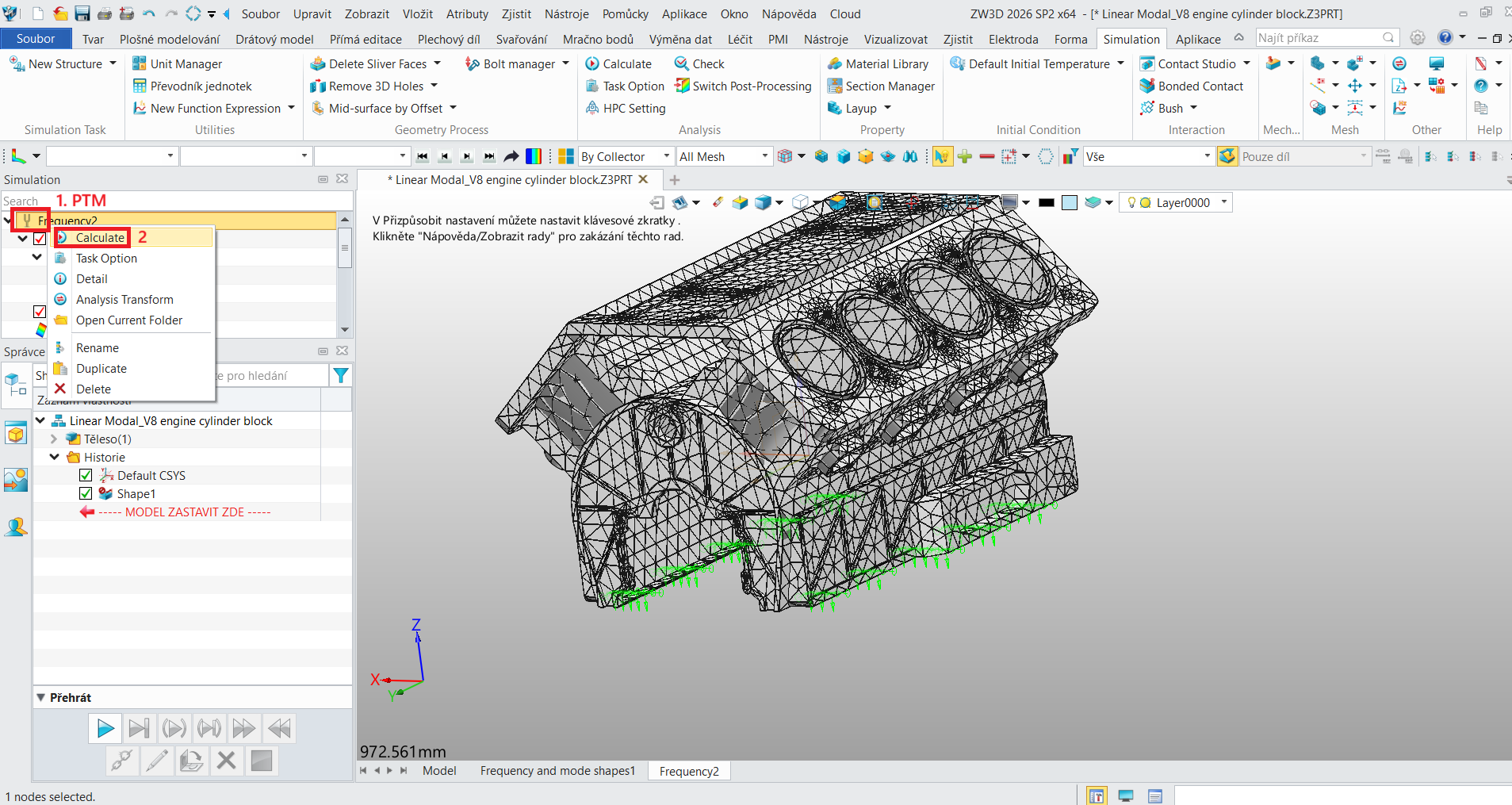Viewport: 1512px width, 805px height.
Task: Click the play button in Přehrát panel
Action: click(104, 728)
